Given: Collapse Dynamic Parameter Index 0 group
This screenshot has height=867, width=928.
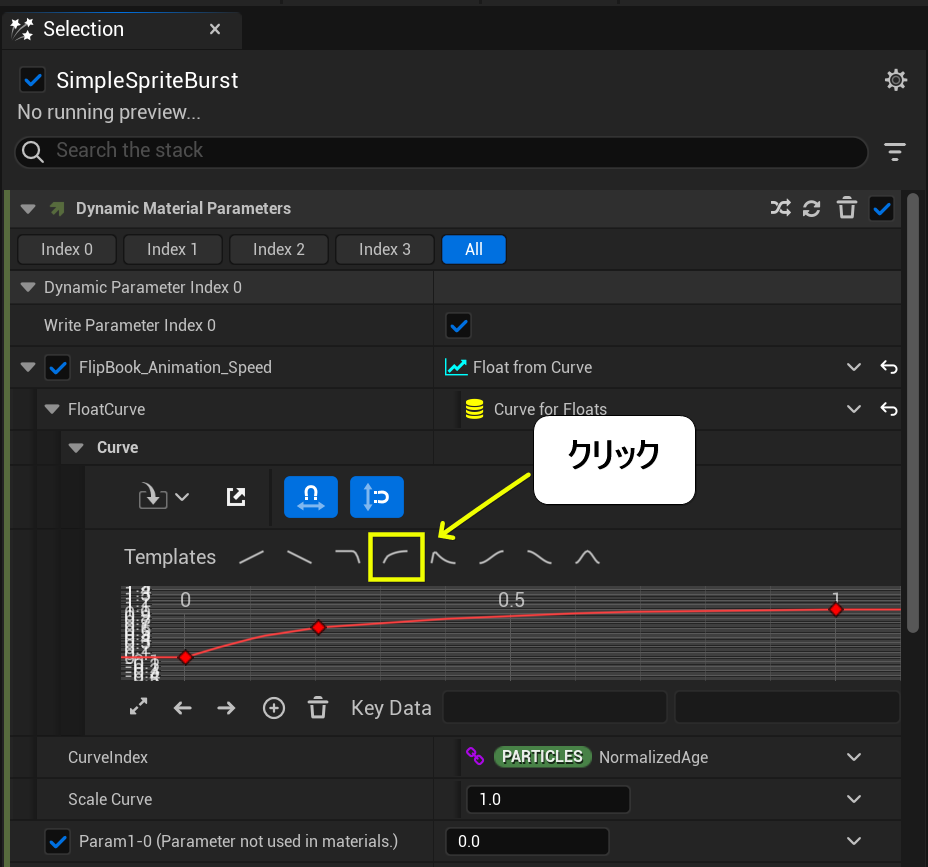Looking at the screenshot, I should (x=28, y=287).
